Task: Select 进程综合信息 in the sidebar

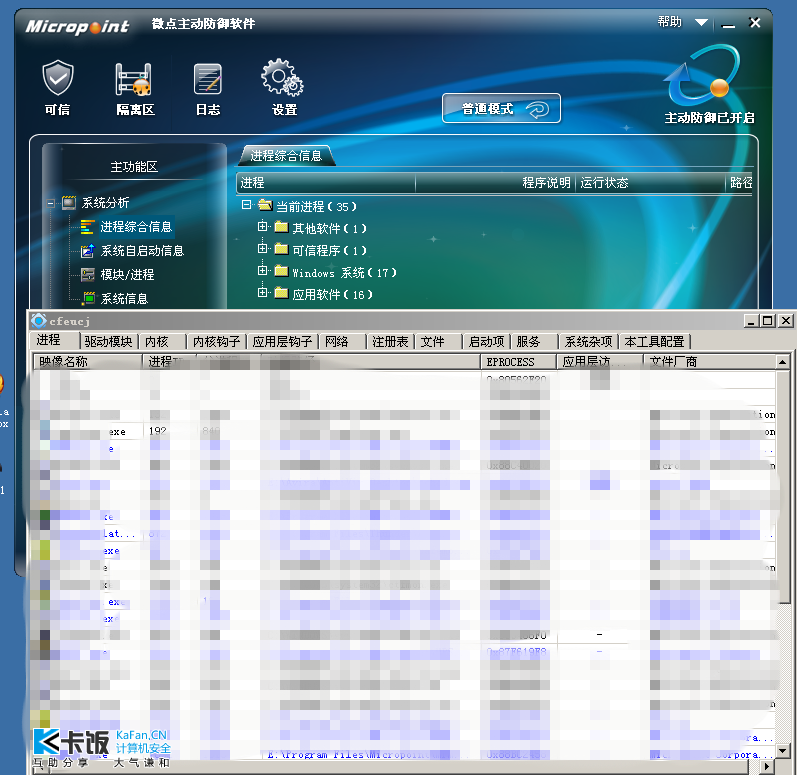Action: click(x=136, y=227)
